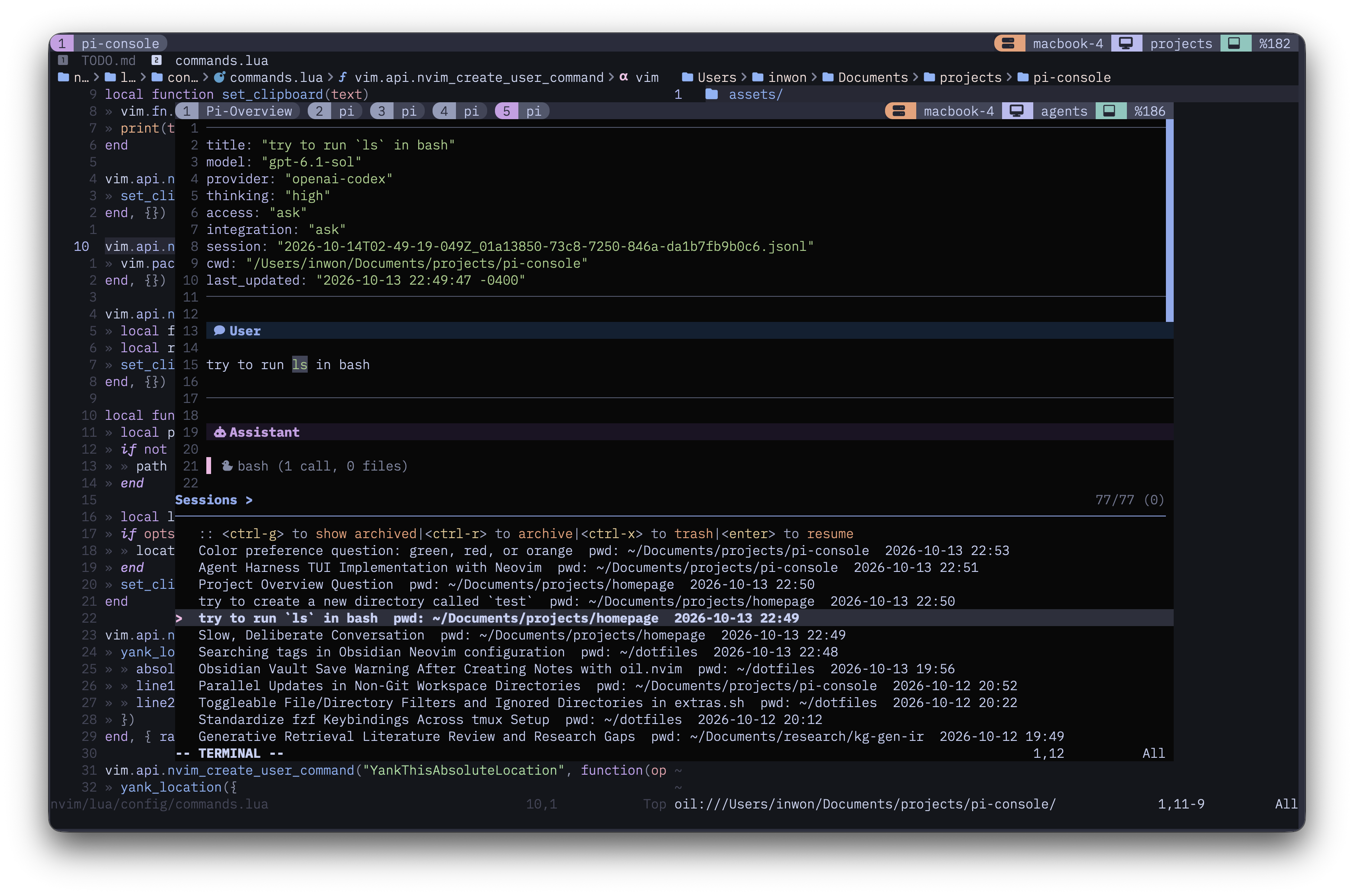
Task: Click the pi-console folder icon in breadcrumb
Action: coord(1023,77)
